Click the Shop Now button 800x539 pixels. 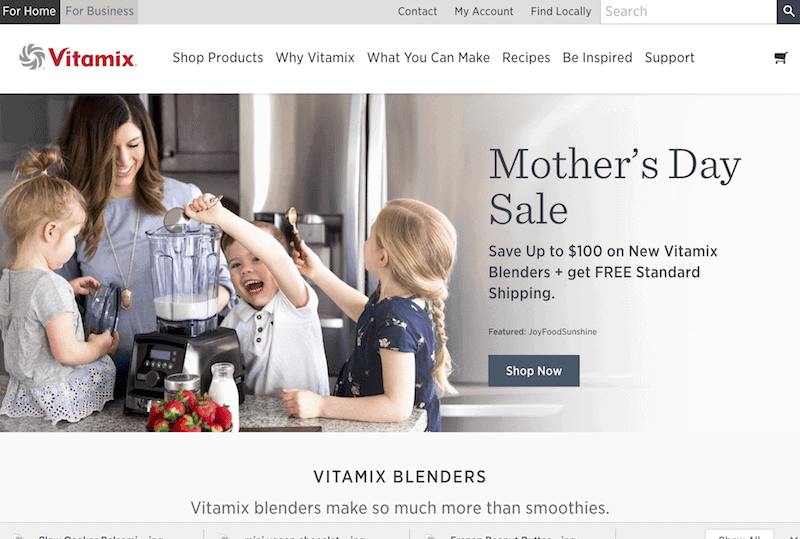(534, 371)
